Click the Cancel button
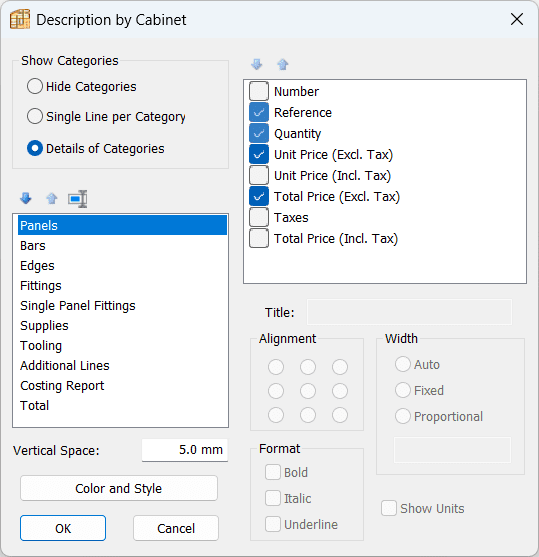Viewport: 539px width, 557px height. [x=176, y=528]
